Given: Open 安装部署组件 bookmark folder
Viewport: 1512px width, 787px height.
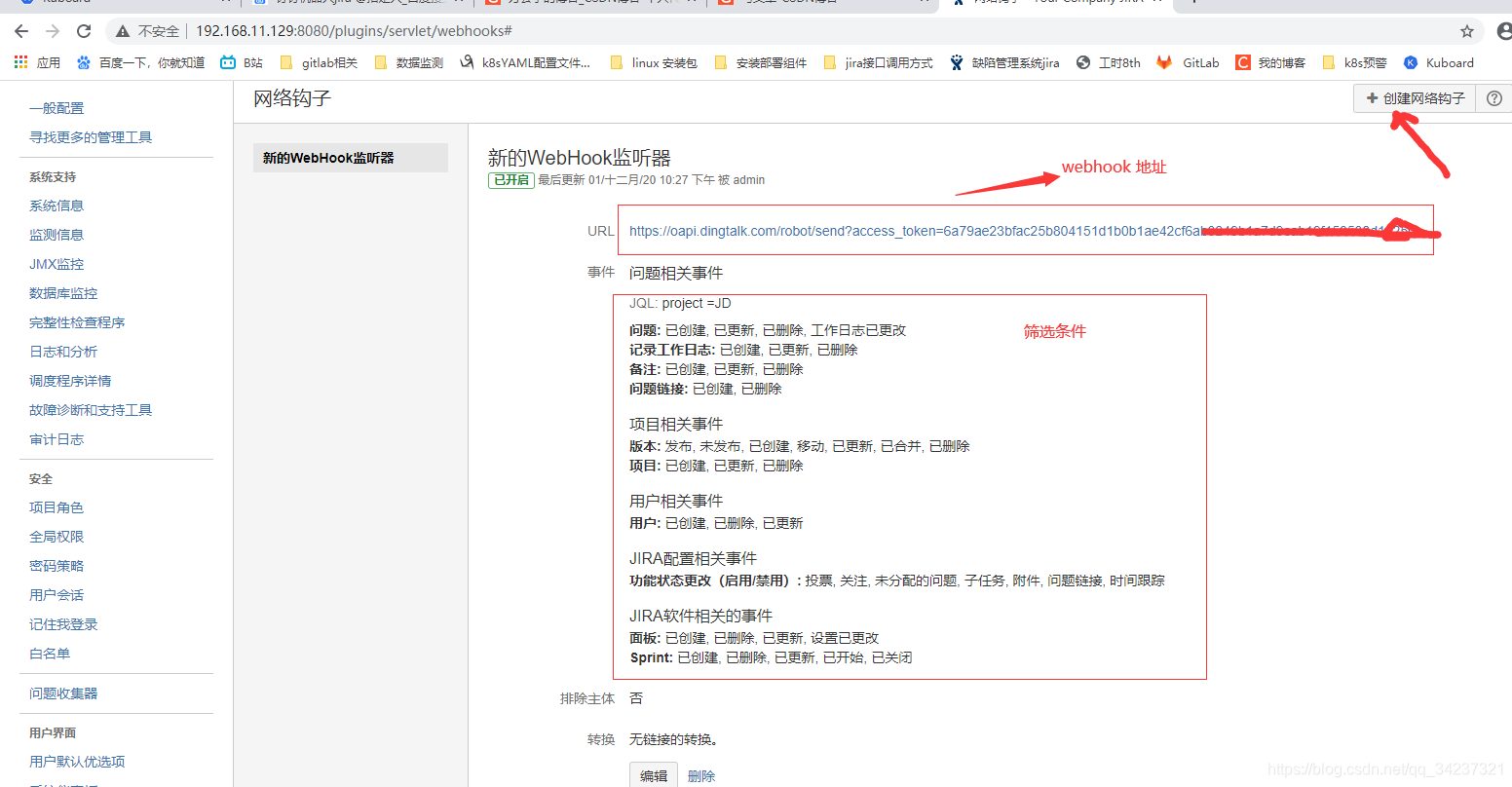Looking at the screenshot, I should (x=761, y=62).
